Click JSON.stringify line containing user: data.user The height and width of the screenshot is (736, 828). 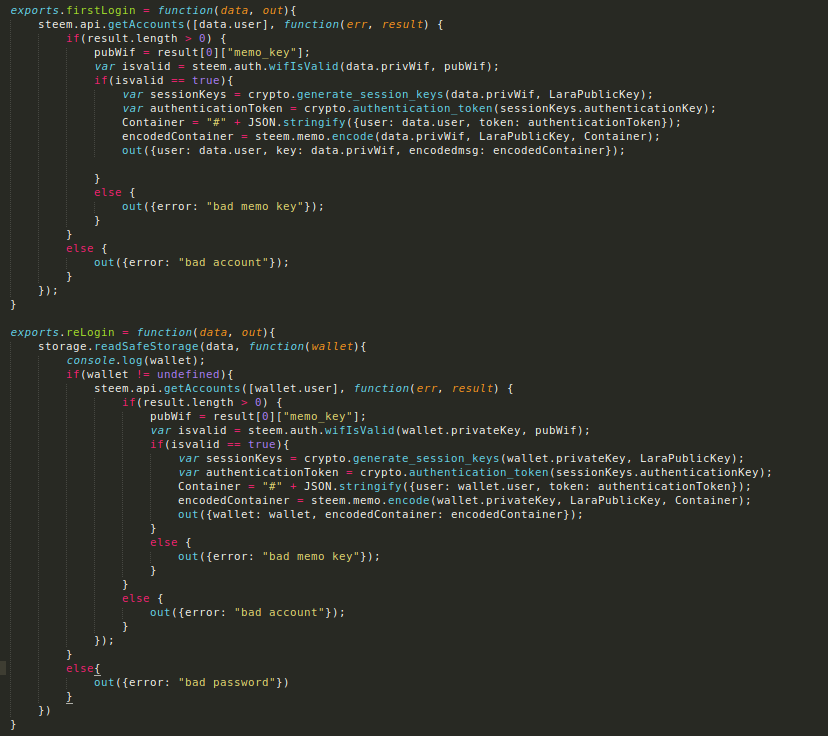(x=401, y=122)
